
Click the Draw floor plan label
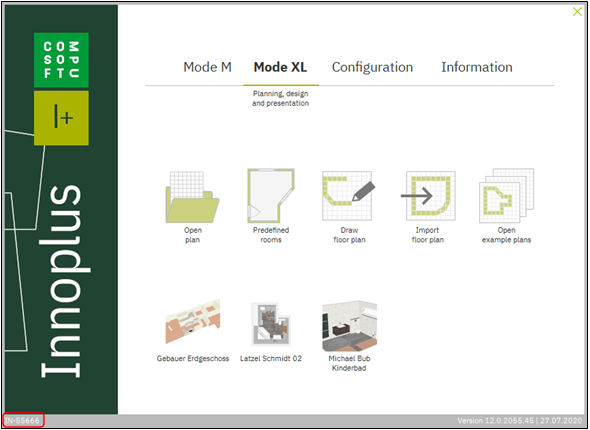pos(349,235)
